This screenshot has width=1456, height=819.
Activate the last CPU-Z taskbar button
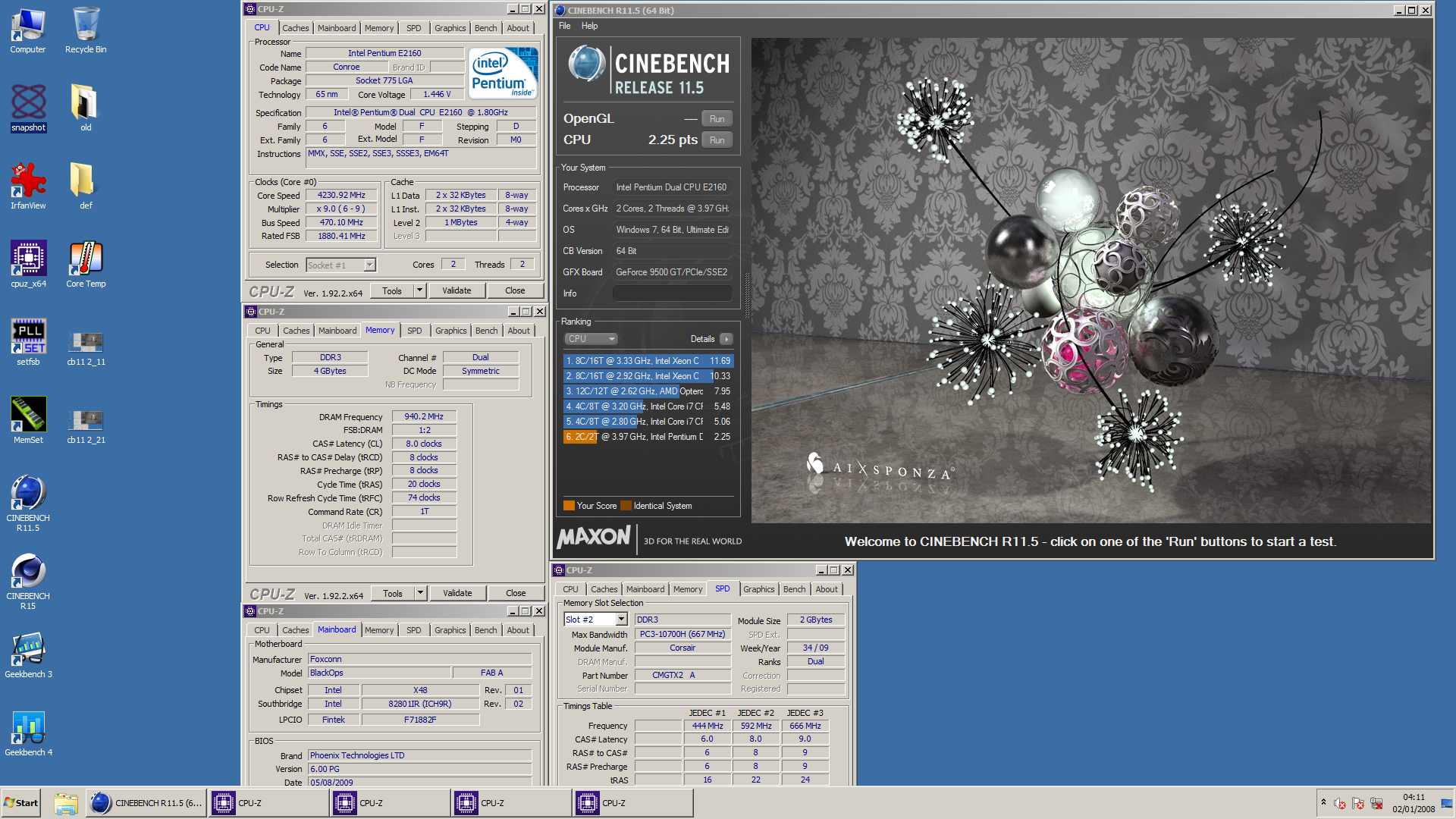pyautogui.click(x=633, y=803)
